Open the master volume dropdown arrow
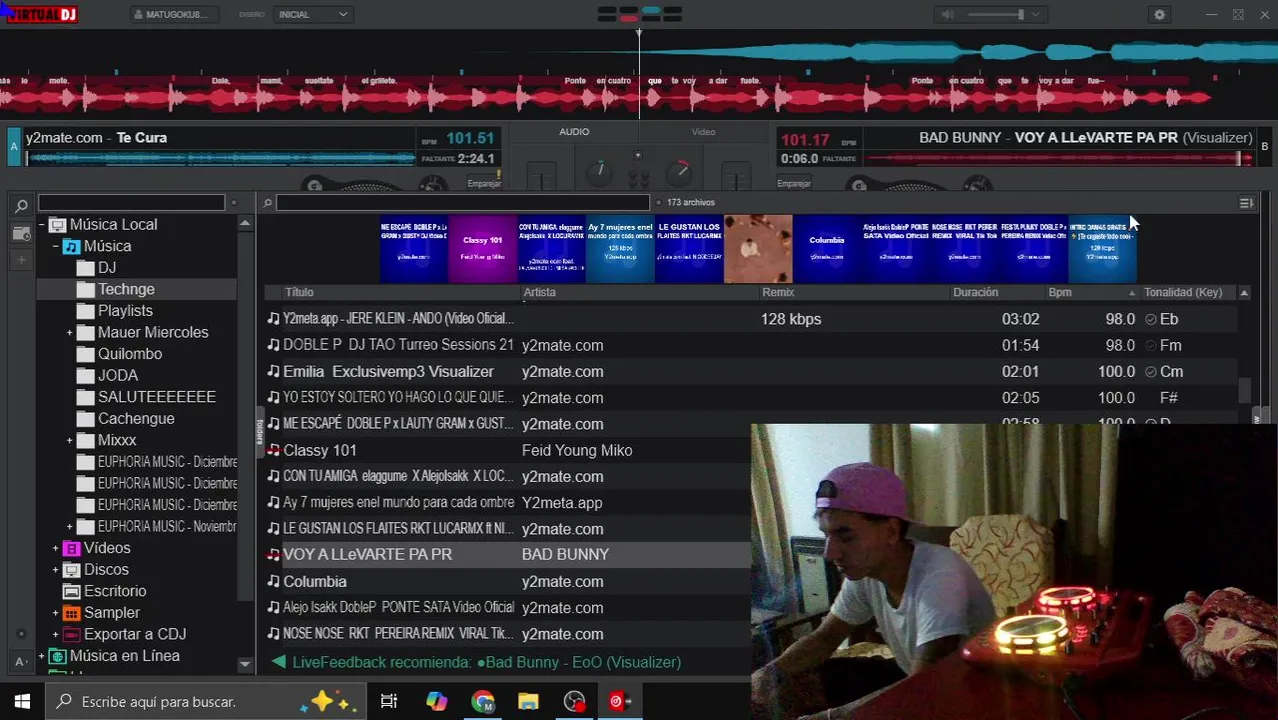Screen dimensions: 1278x720 click(x=1035, y=15)
